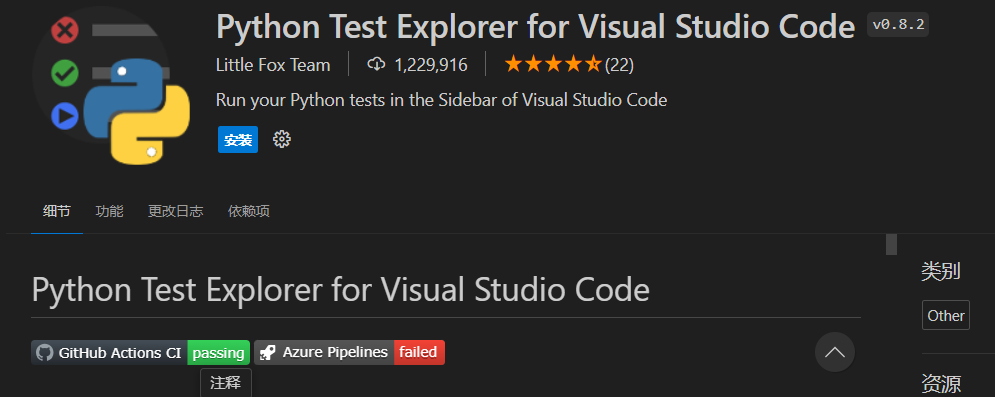
Task: Click the vertical scrollbar thumb
Action: tap(892, 244)
